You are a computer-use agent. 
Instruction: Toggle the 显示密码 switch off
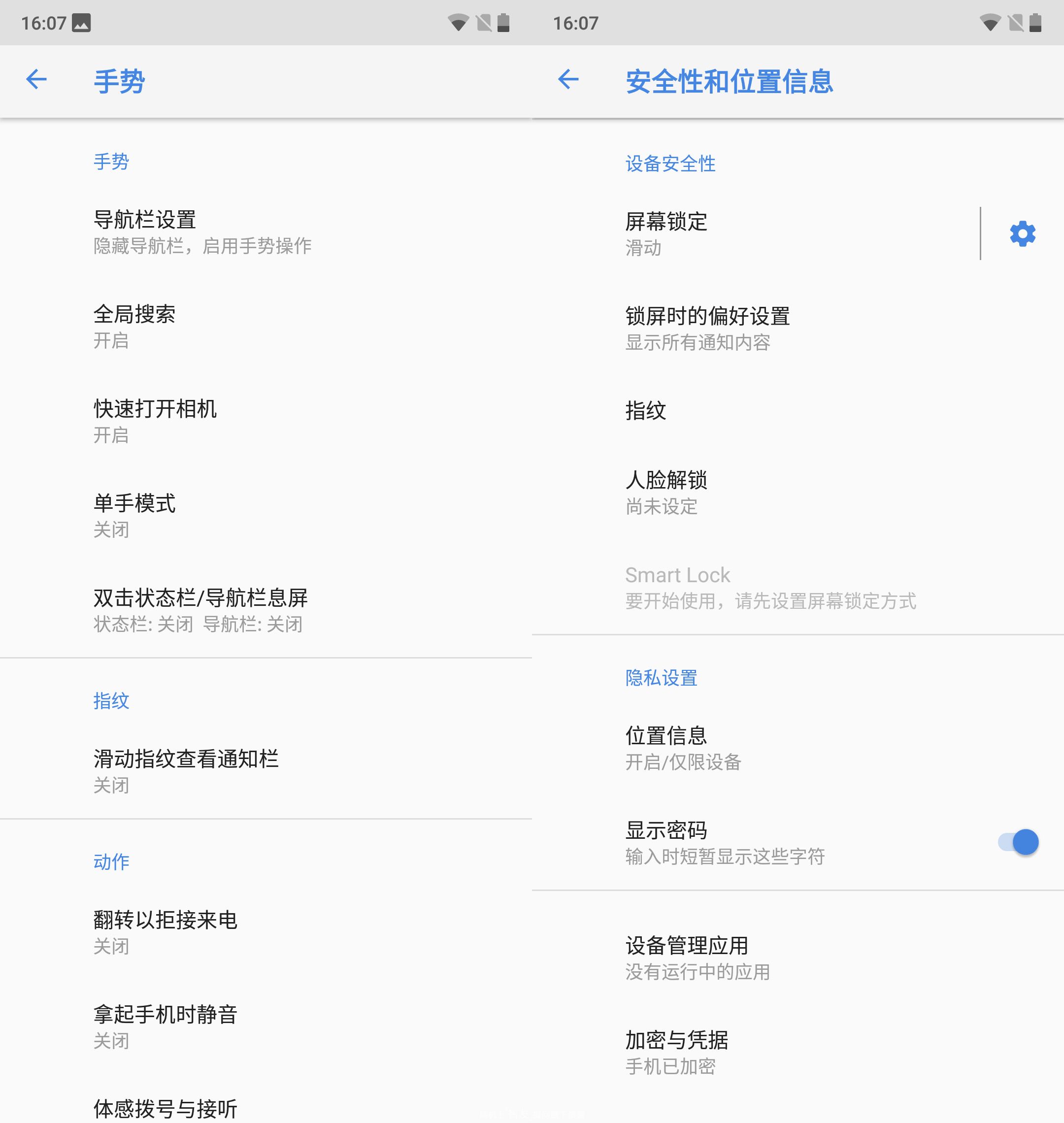pos(1019,842)
